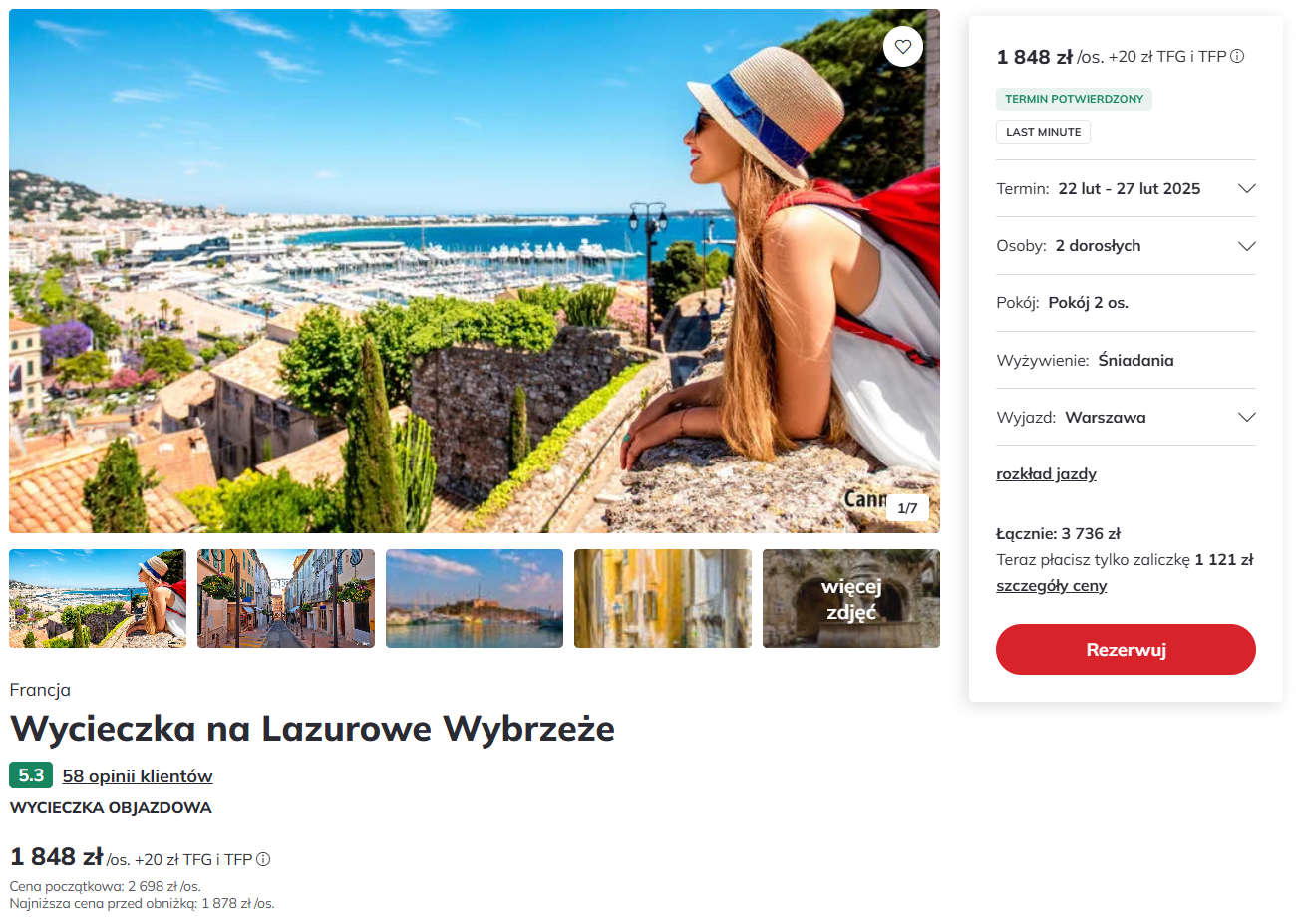The image size is (1296, 924).
Task: Open the rozkład jazdy link
Action: 1046,474
